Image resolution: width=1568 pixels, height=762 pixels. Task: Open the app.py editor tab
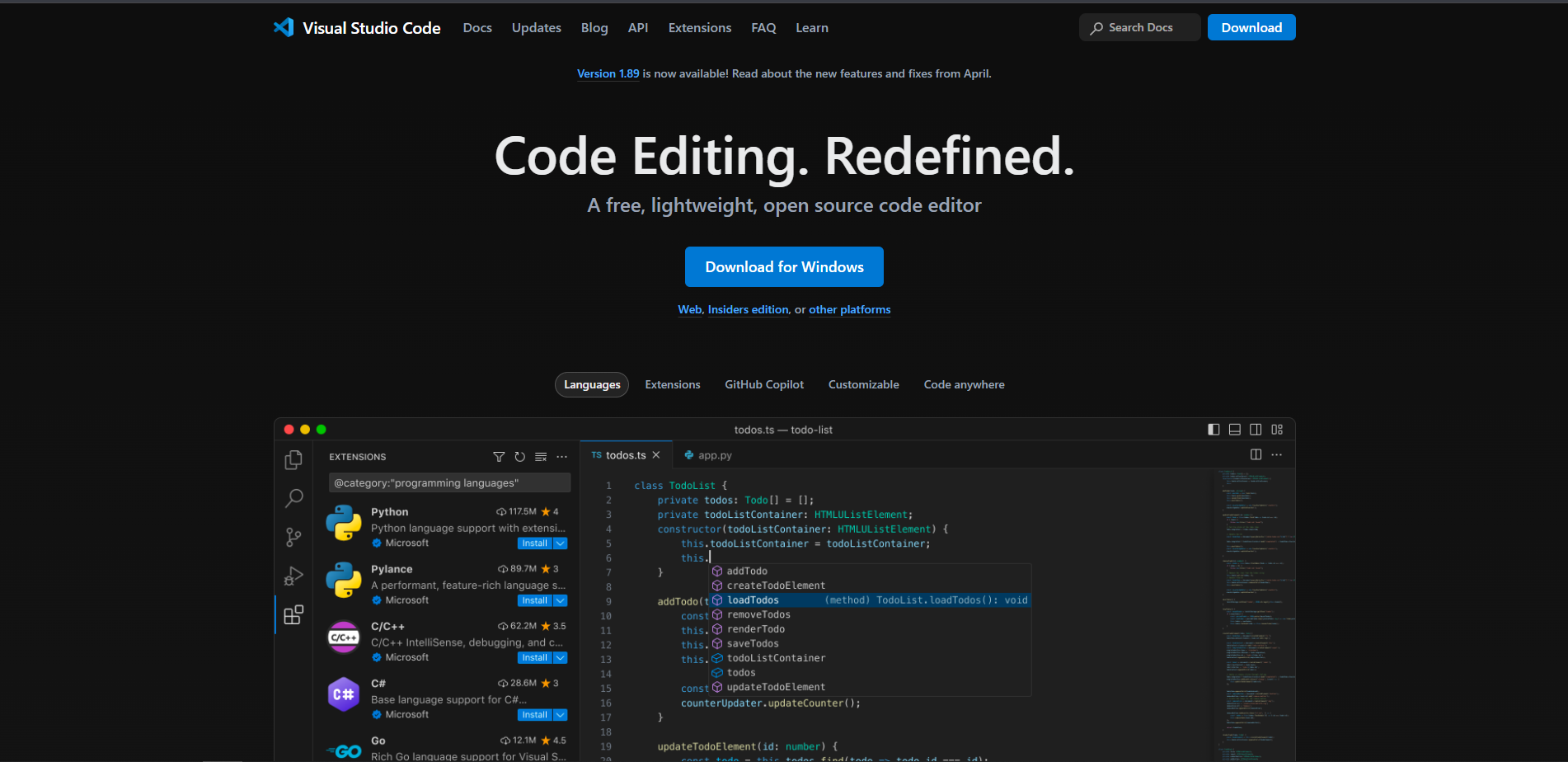point(714,455)
